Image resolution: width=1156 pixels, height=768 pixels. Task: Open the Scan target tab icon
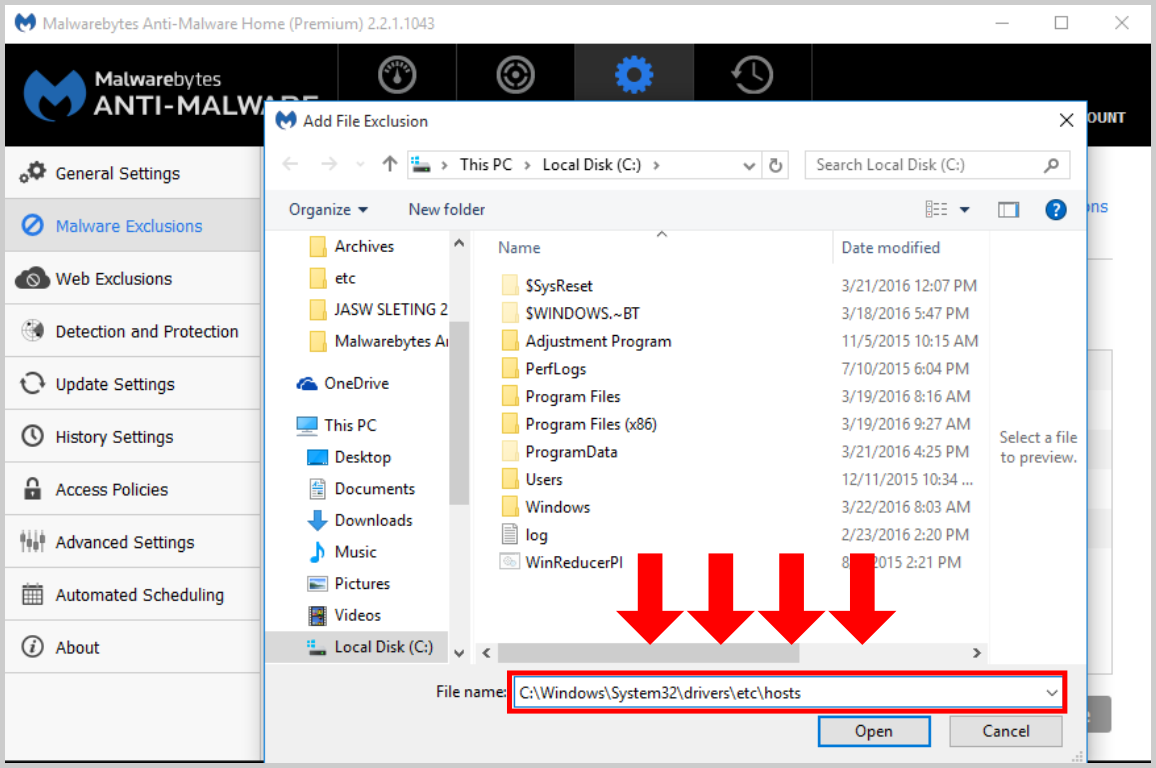click(515, 74)
